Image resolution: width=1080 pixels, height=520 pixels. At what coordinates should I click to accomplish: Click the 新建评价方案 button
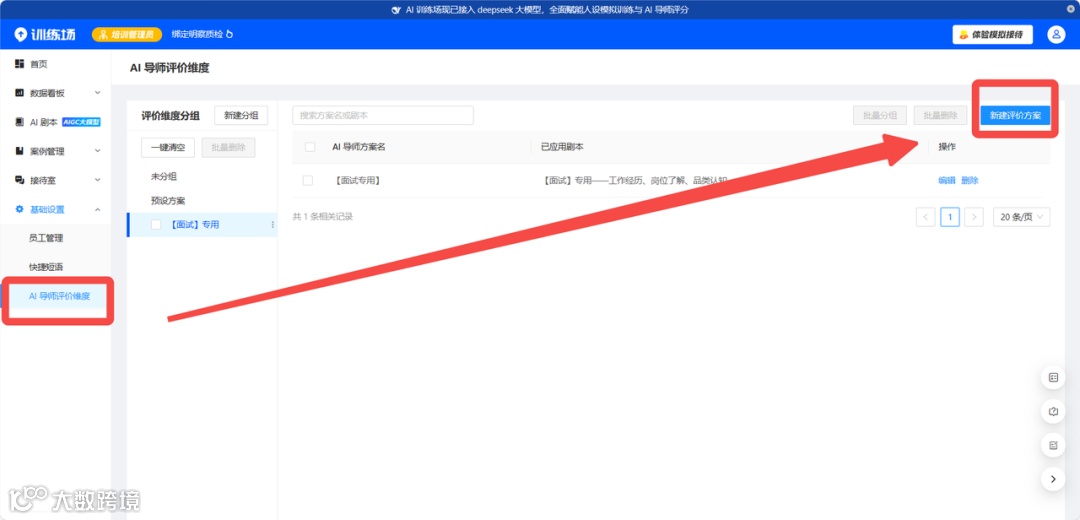pos(1015,116)
